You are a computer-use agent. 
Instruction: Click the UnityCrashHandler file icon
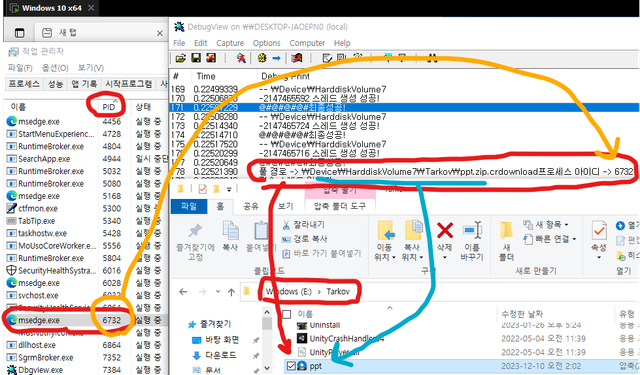coord(302,338)
